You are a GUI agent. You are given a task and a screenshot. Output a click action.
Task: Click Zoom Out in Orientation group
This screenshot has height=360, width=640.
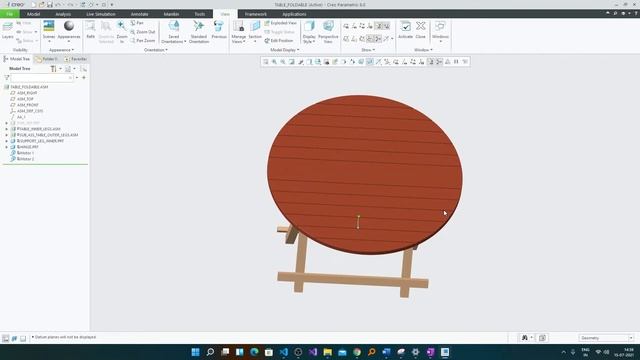[143, 32]
